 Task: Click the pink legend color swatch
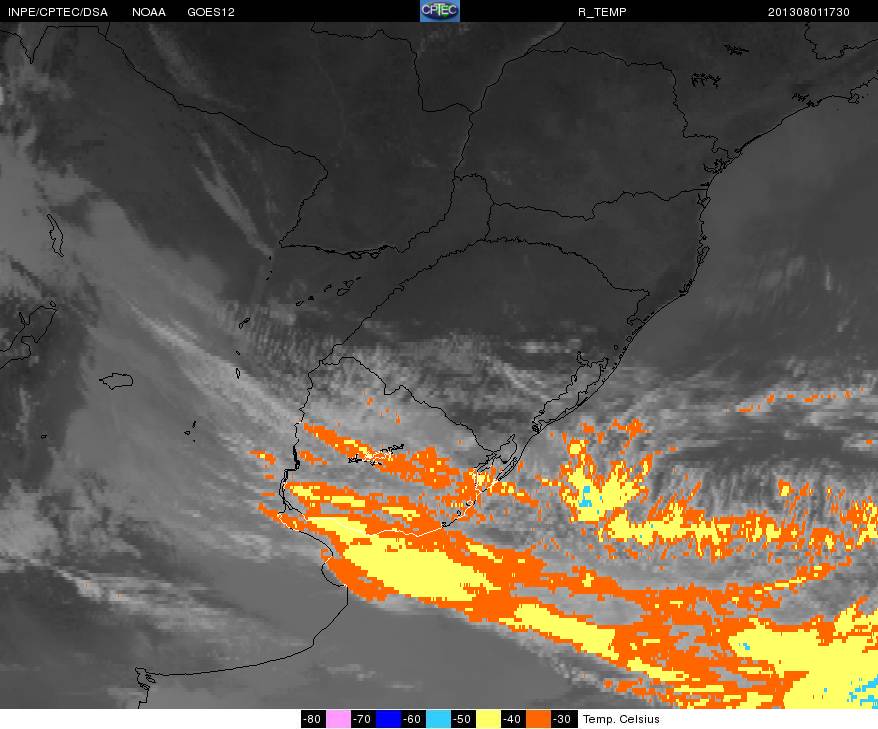click(x=338, y=719)
